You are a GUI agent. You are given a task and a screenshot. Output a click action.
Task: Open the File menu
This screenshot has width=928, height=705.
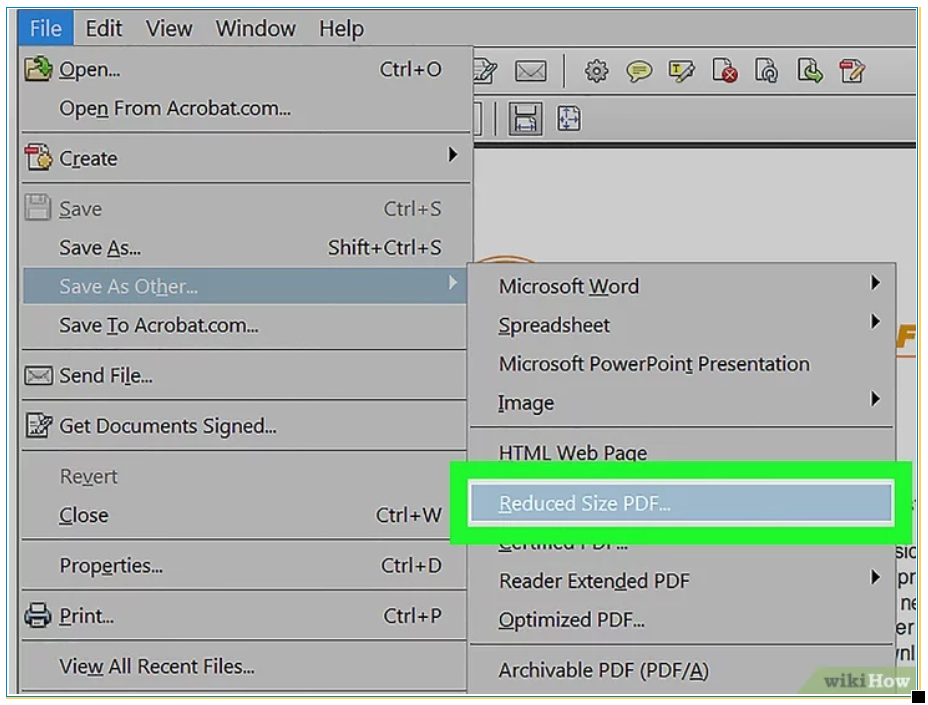click(46, 28)
